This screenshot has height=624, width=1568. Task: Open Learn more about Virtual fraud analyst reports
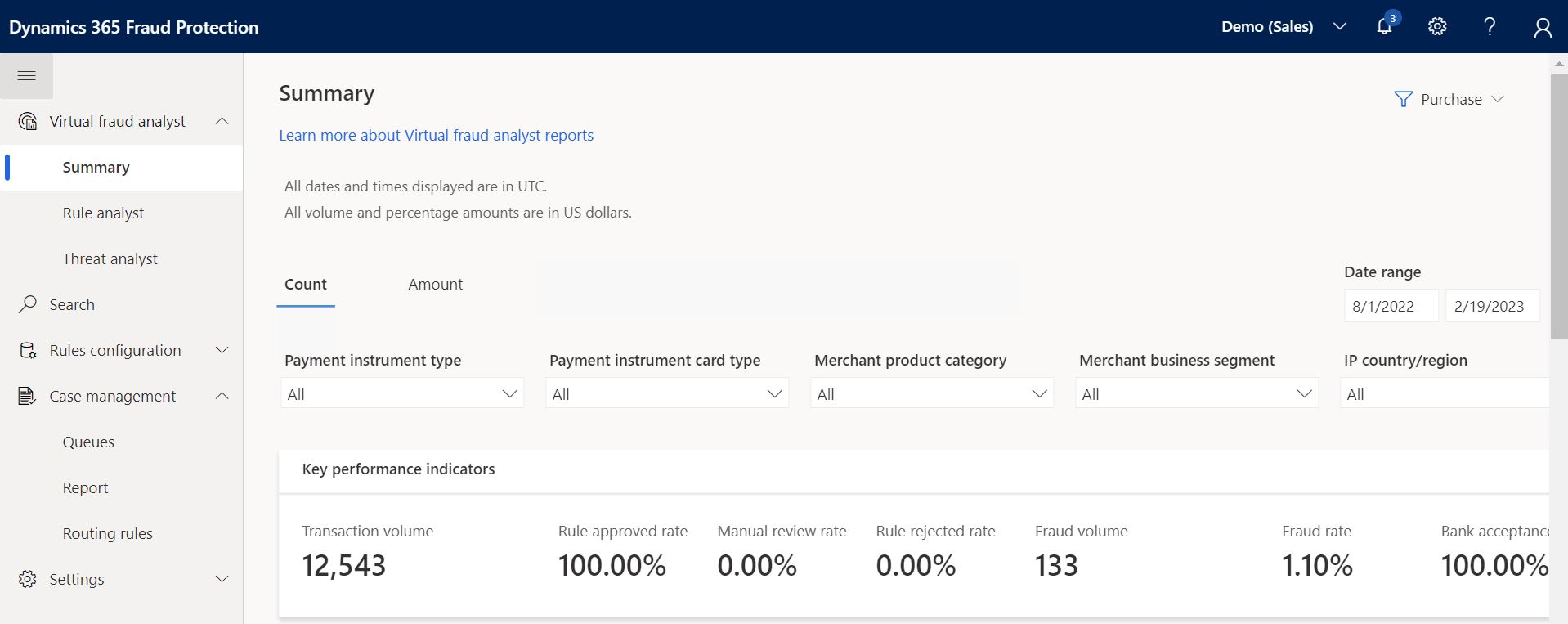coord(437,136)
